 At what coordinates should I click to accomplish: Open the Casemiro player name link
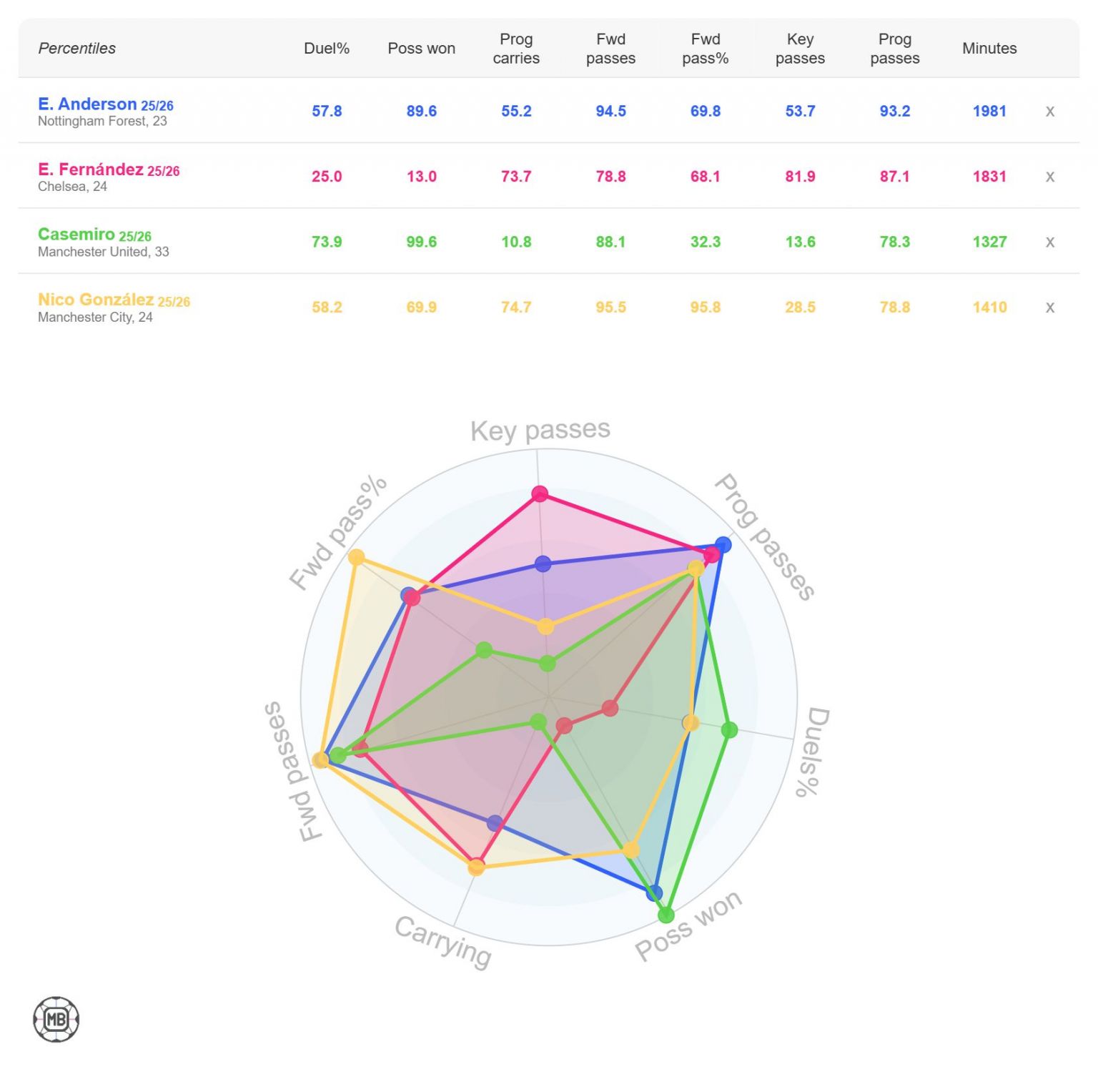[76, 235]
